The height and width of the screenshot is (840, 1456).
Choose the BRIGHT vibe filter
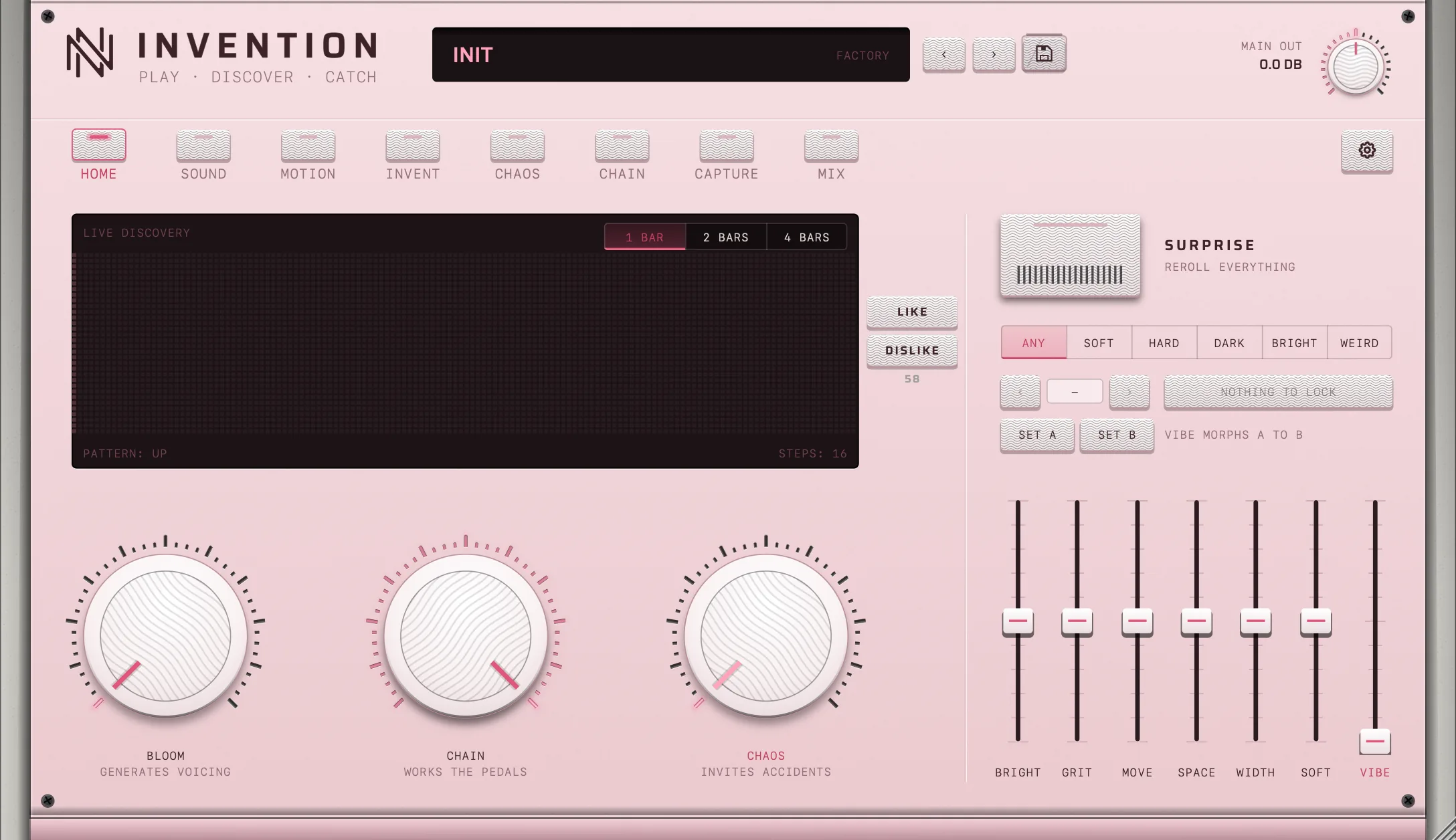pyautogui.click(x=1295, y=342)
